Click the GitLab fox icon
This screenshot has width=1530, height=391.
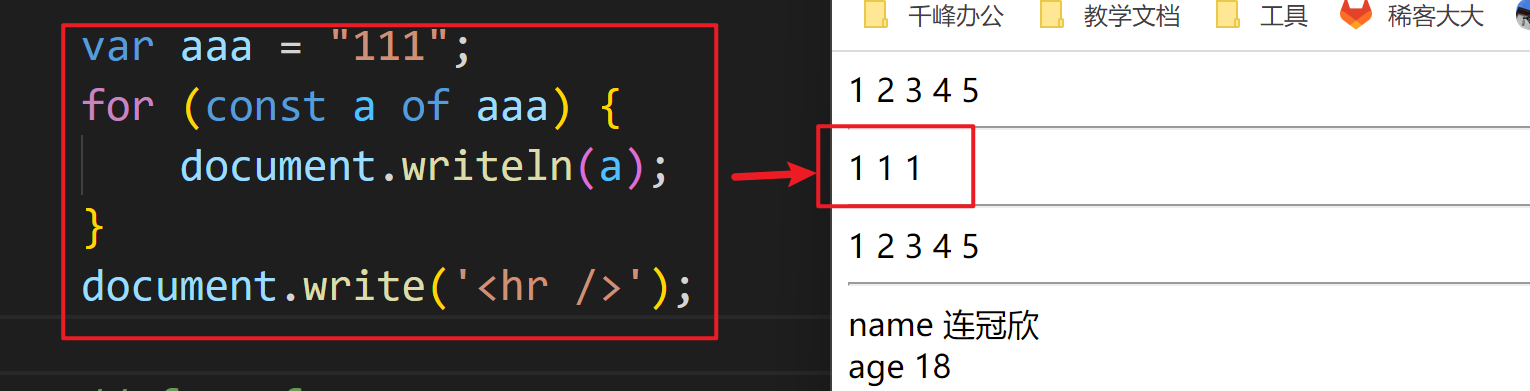pos(1356,15)
